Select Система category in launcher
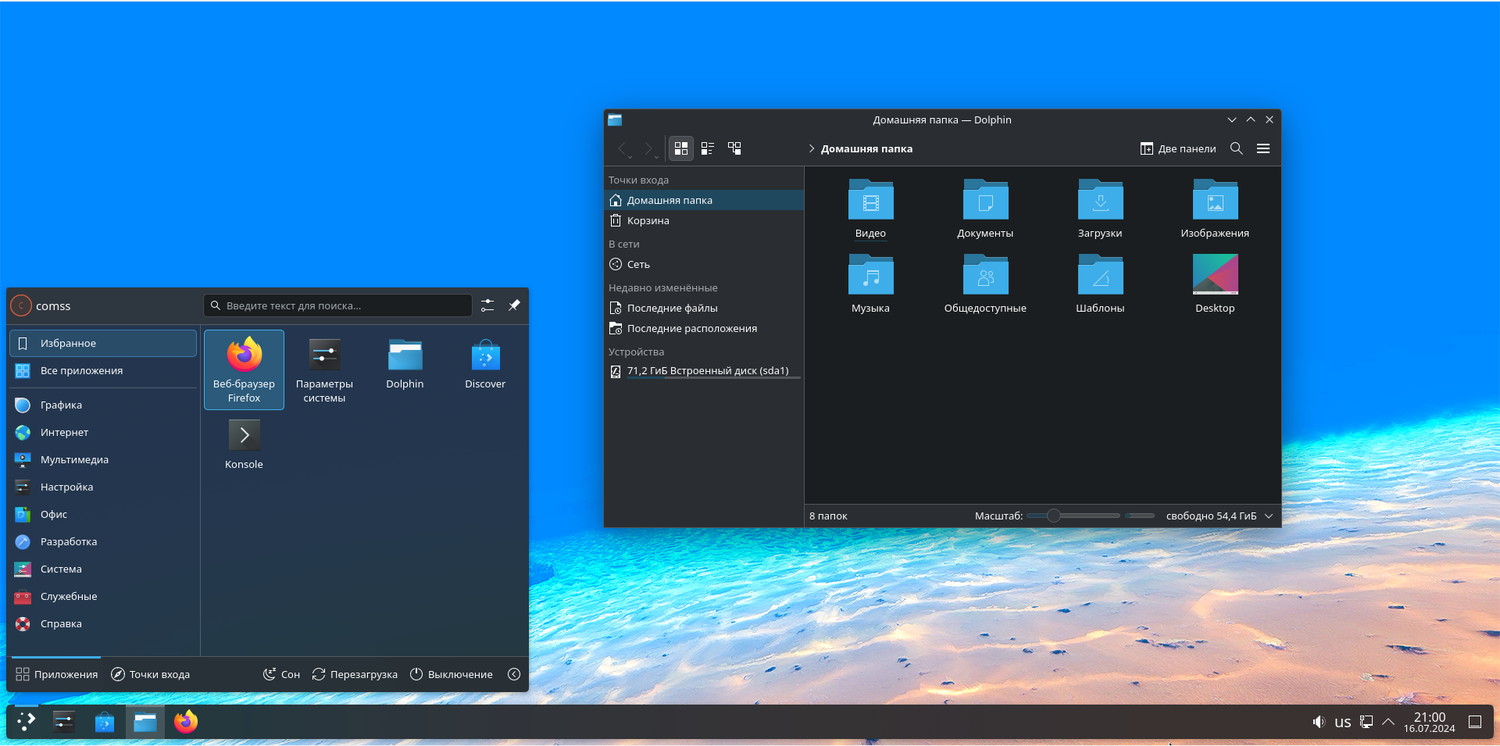Screen dimensions: 1500x746 click(103, 569)
